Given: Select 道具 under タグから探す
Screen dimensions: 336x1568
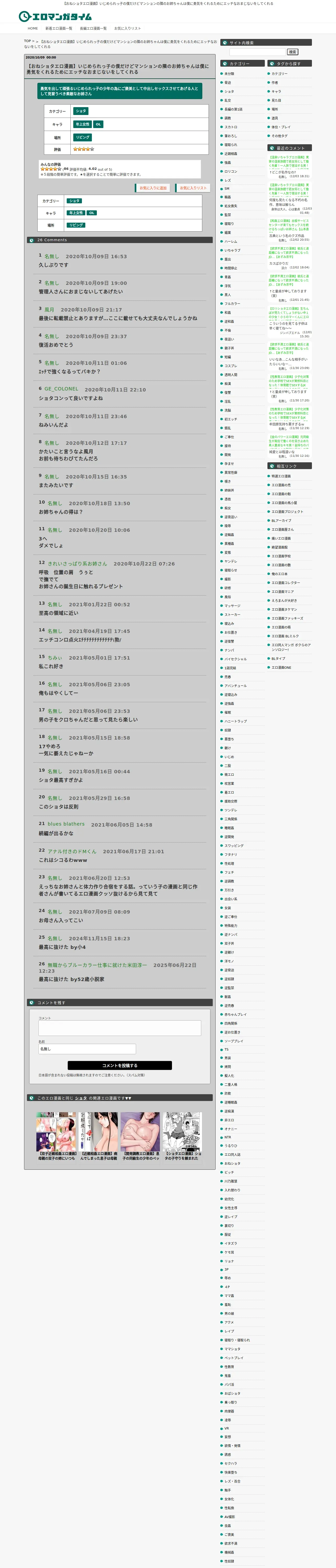Looking at the screenshot, I should click(275, 118).
